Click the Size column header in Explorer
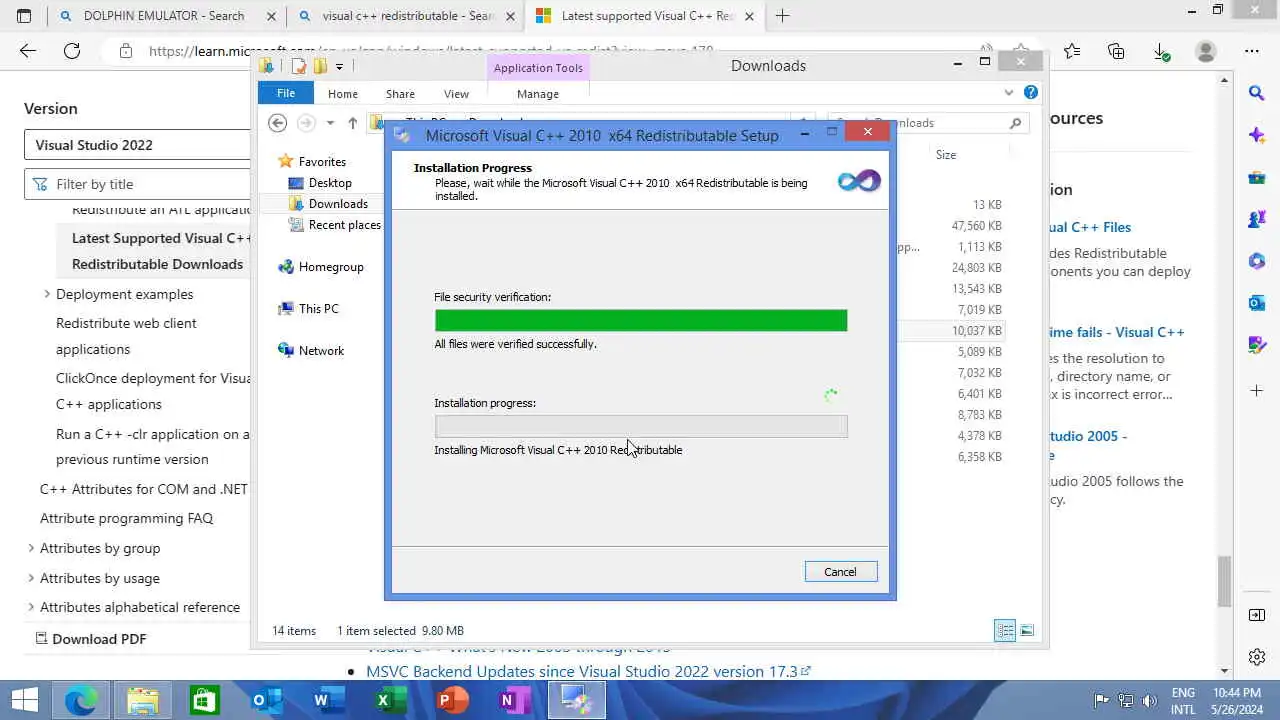The height and width of the screenshot is (720, 1280). pos(946,155)
